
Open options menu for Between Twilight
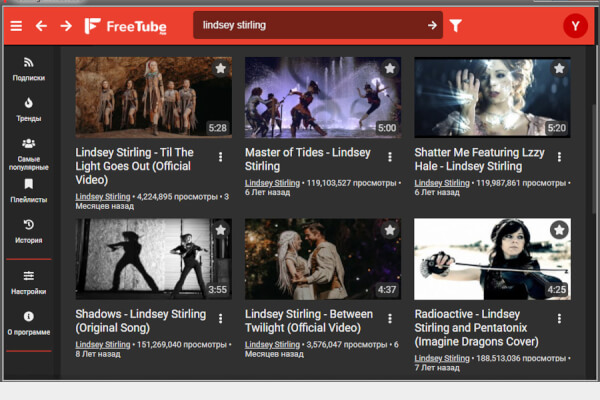click(390, 318)
